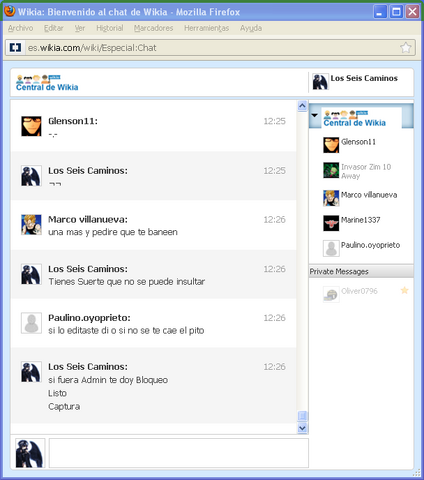
Task: Collapse the Central de Wikia user list arrow
Action: (x=314, y=115)
